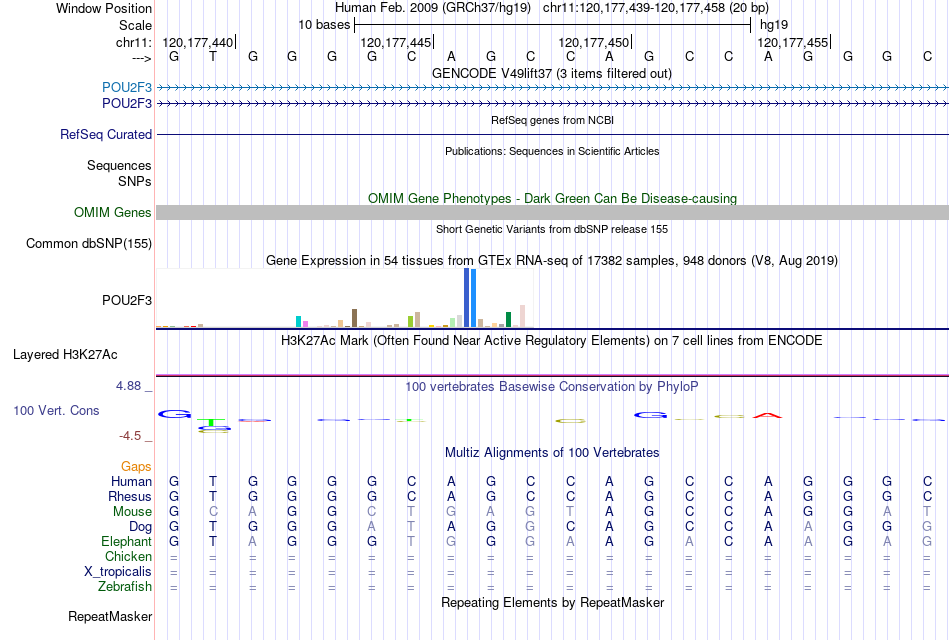This screenshot has height=640, width=950.
Task: Select the Human row label in Multiz alignment
Action: 131,482
